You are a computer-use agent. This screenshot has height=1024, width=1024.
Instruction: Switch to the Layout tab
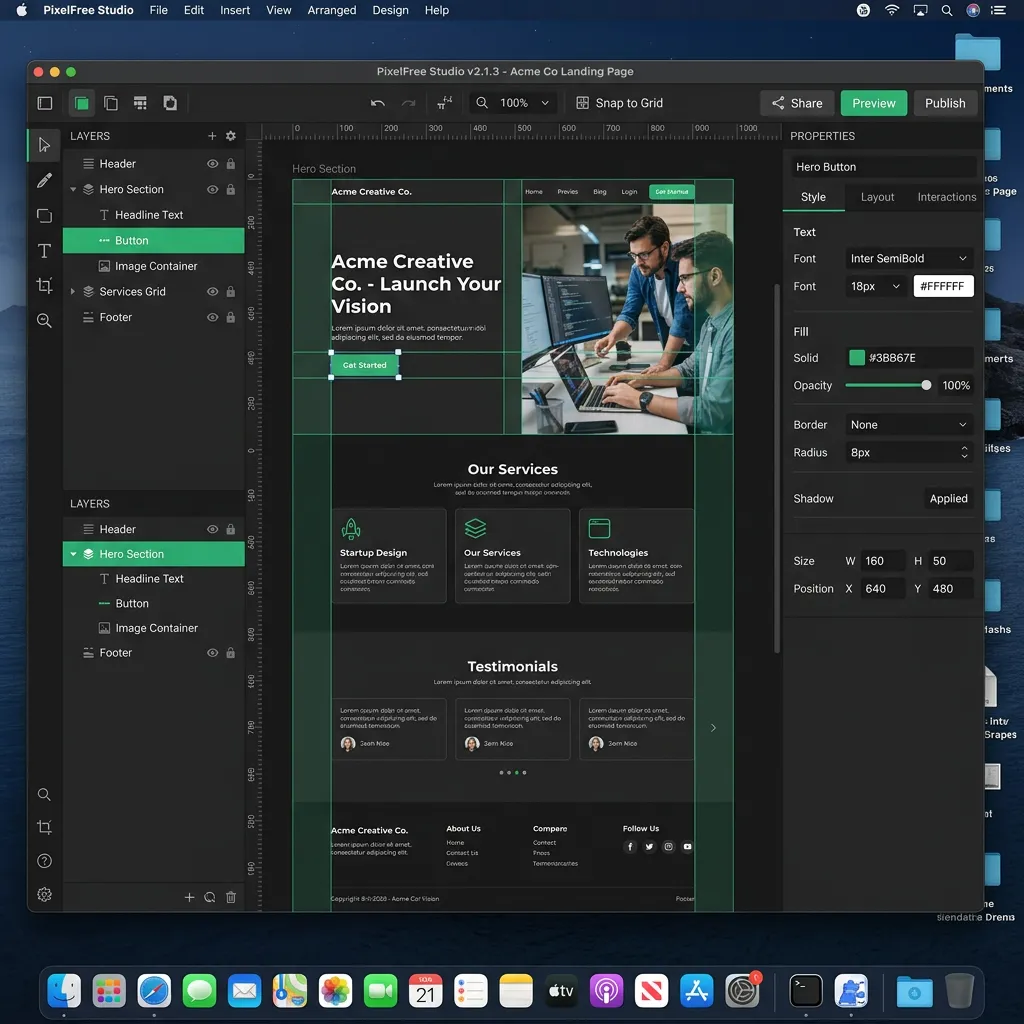click(x=877, y=197)
